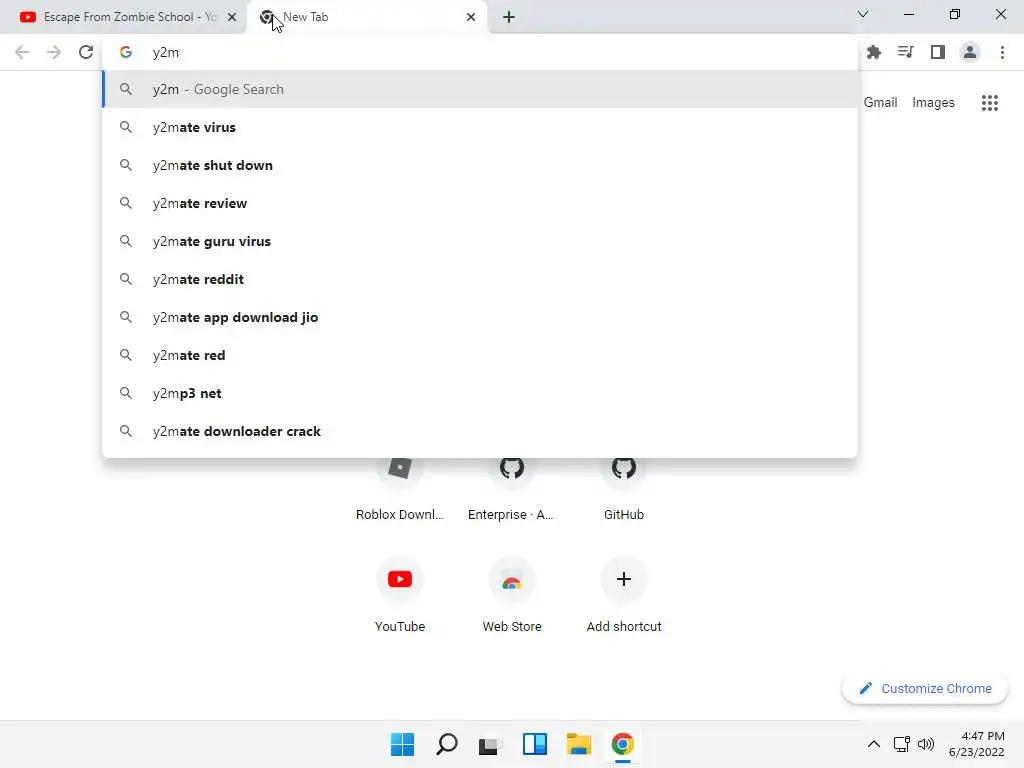Viewport: 1024px width, 768px height.
Task: Pick the 'y2mate downloader crack' suggestion
Action: tap(480, 431)
